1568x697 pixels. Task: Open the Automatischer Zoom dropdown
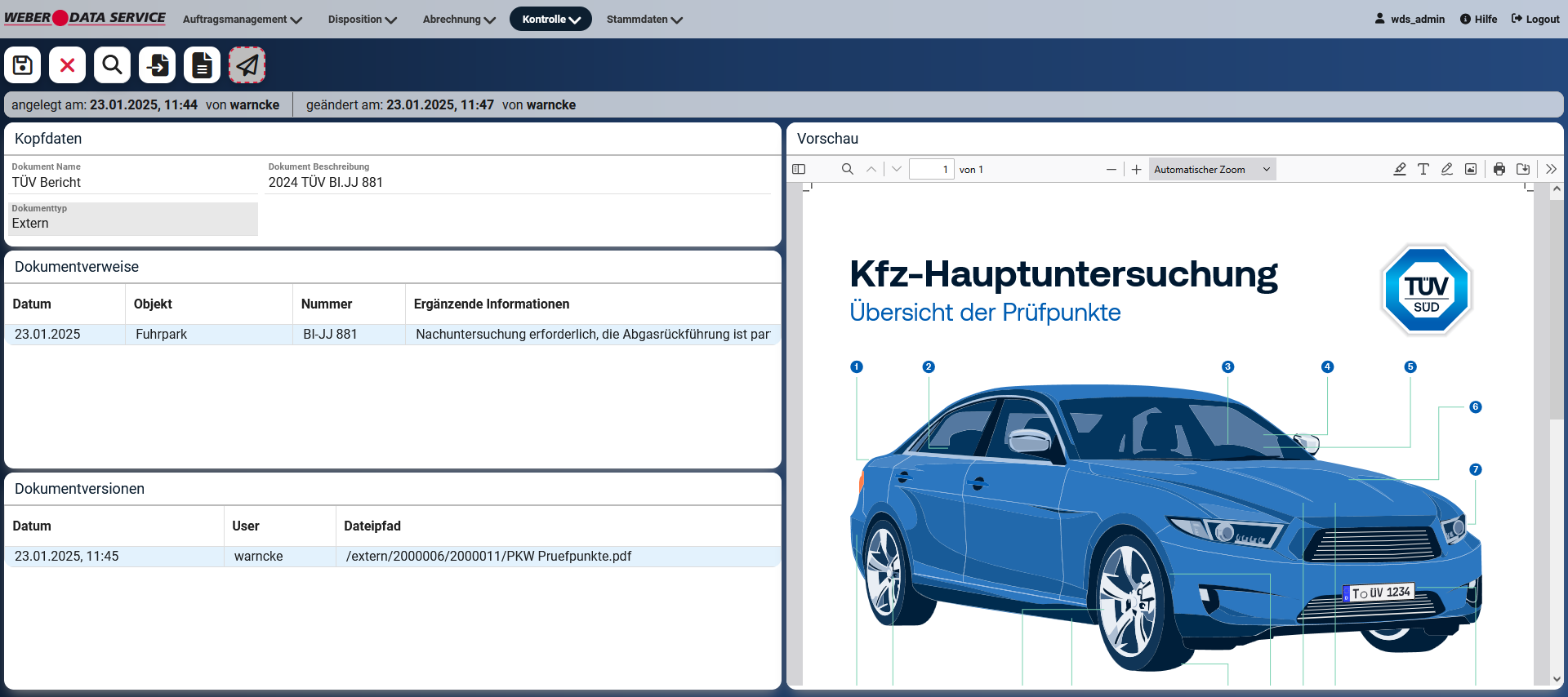(x=1212, y=169)
